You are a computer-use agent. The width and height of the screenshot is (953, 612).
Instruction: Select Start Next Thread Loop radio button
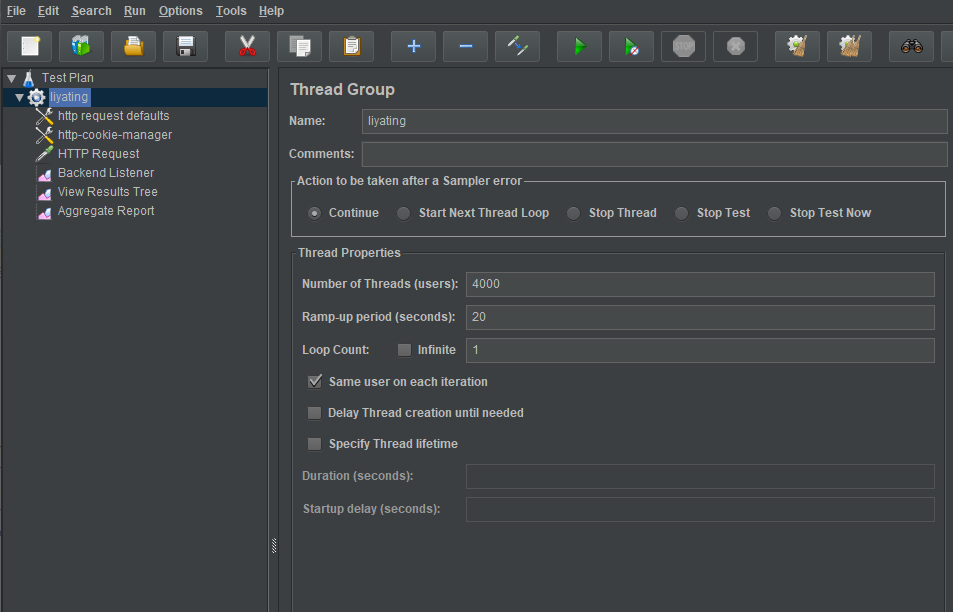tap(404, 213)
